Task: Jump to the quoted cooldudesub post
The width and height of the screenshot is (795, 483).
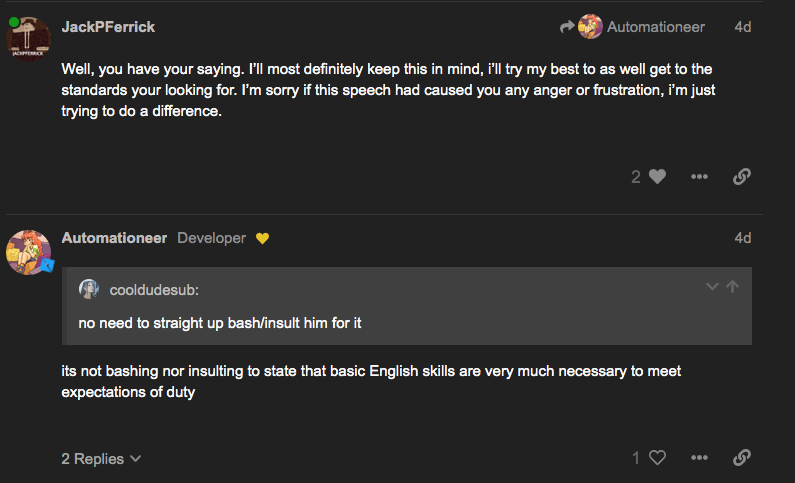Action: coord(732,287)
